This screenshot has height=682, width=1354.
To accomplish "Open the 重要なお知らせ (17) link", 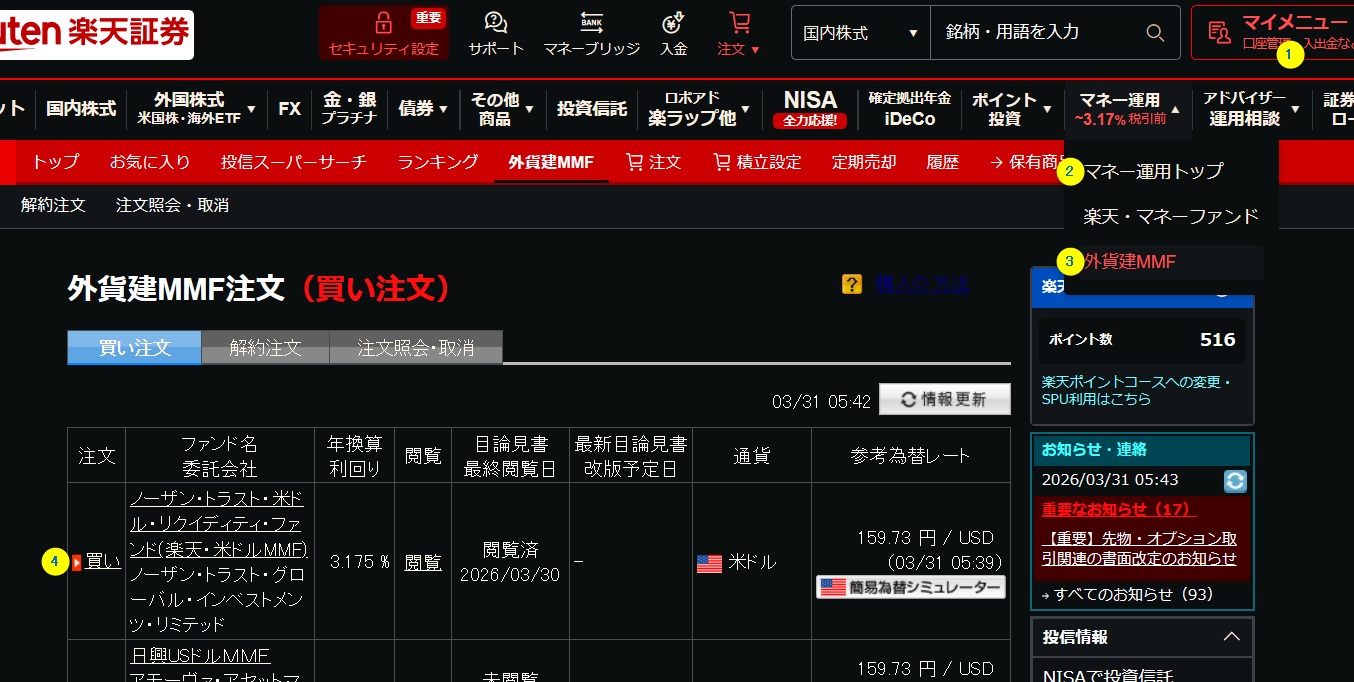I will [1118, 510].
